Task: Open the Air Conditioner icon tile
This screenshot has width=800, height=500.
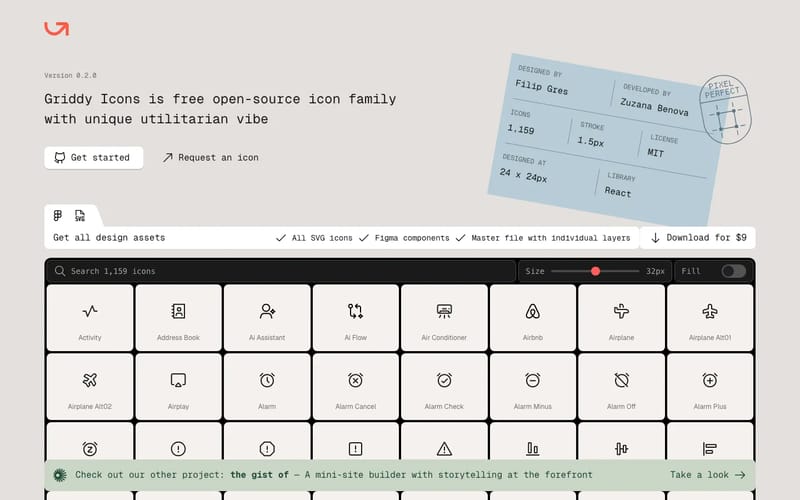Action: tap(444, 318)
